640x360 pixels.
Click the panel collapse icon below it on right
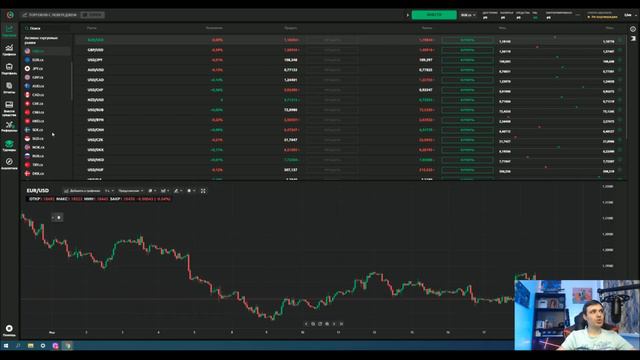[633, 38]
